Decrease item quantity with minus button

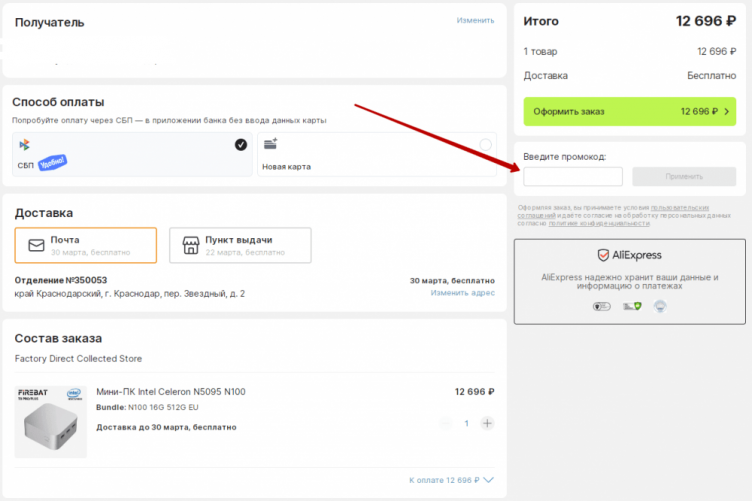coord(446,423)
